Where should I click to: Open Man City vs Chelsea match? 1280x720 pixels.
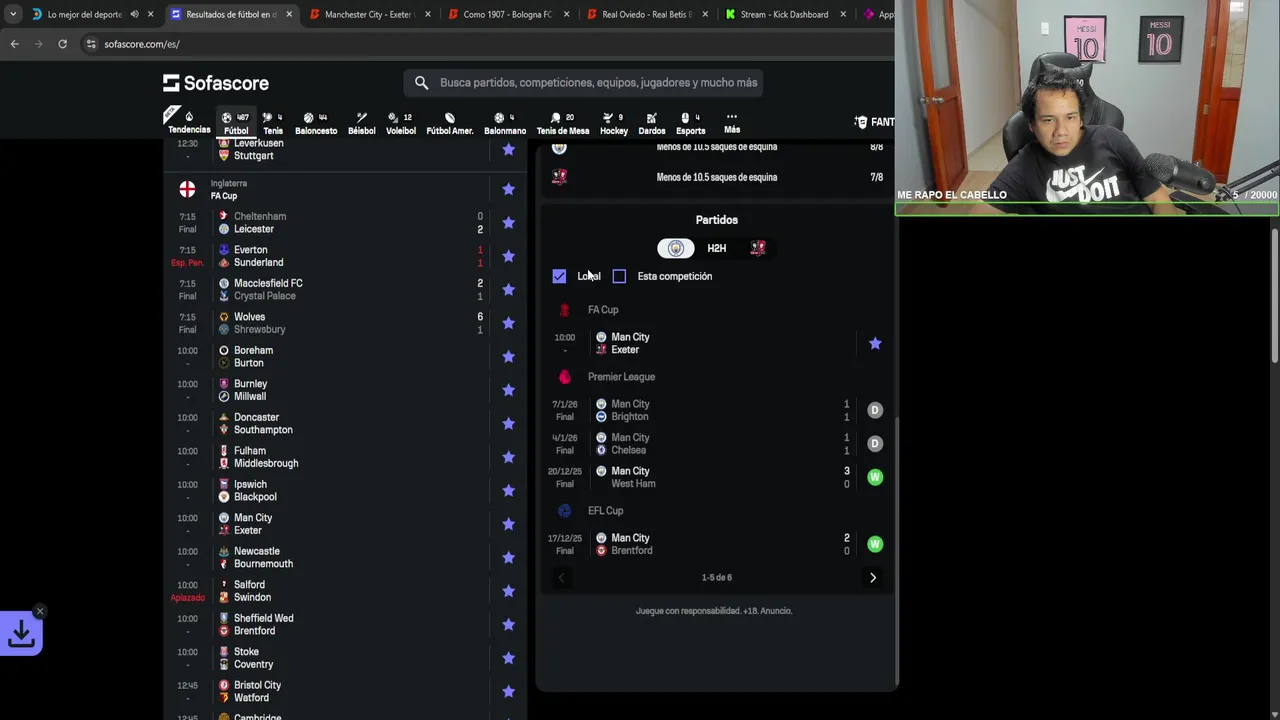[x=716, y=444]
